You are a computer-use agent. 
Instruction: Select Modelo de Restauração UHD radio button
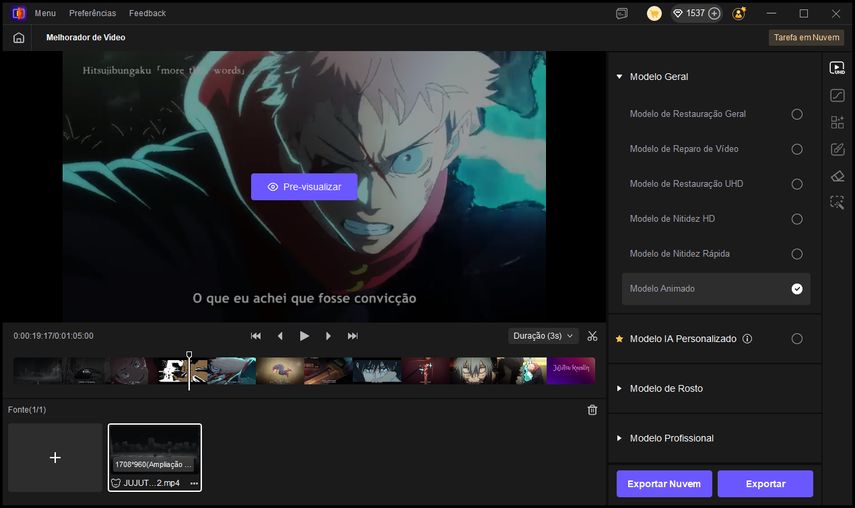(x=797, y=184)
